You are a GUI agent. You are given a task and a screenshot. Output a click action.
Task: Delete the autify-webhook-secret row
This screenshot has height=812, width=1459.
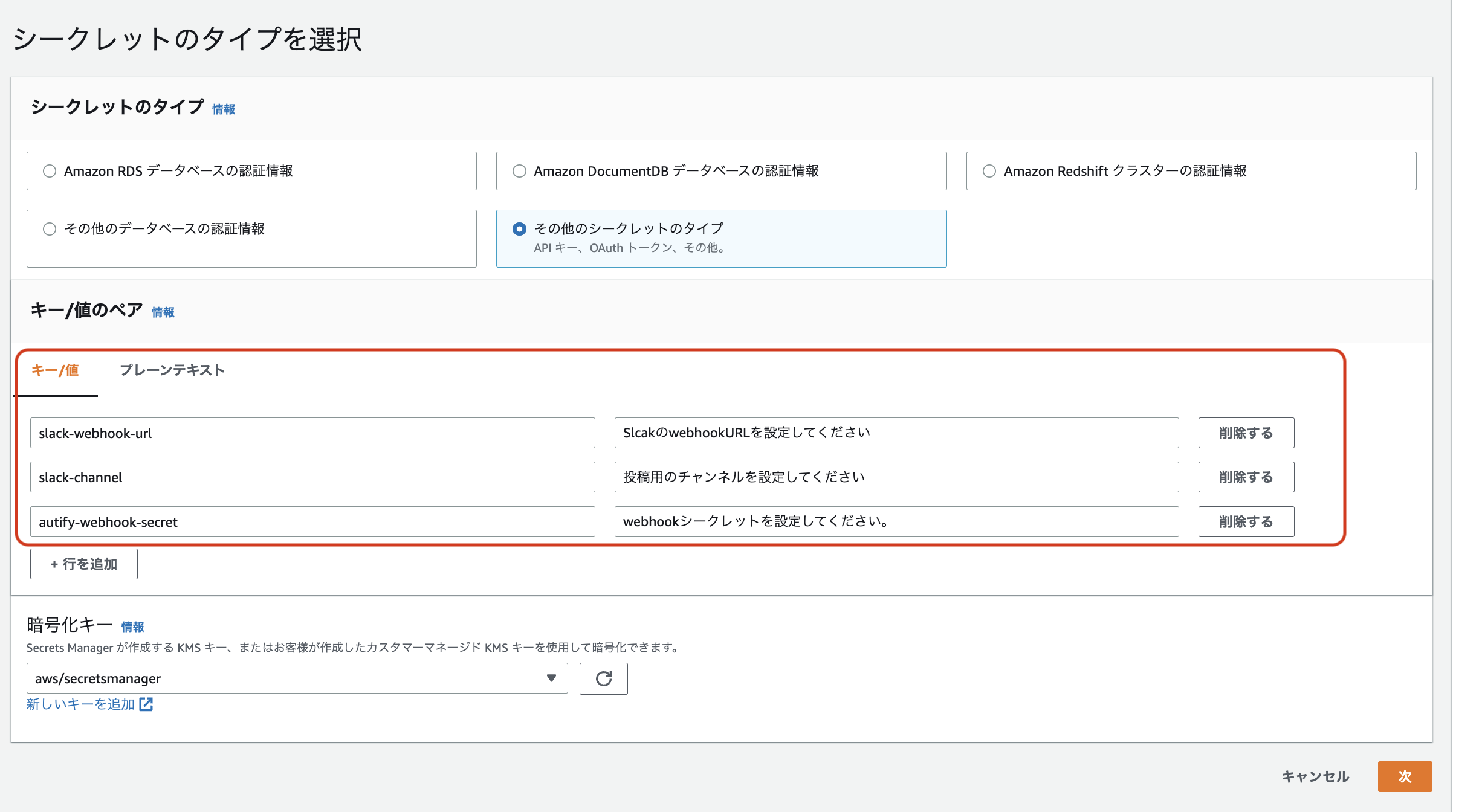click(x=1245, y=521)
